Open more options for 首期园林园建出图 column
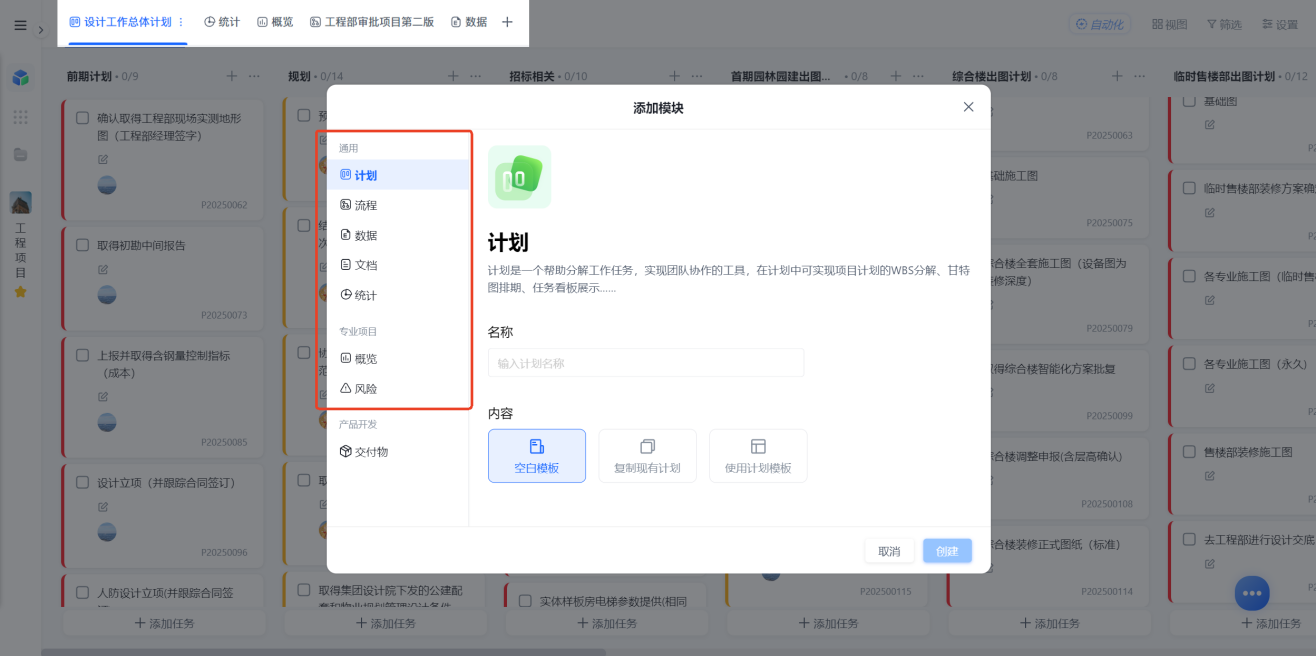Image resolution: width=1316 pixels, height=656 pixels. pos(917,76)
